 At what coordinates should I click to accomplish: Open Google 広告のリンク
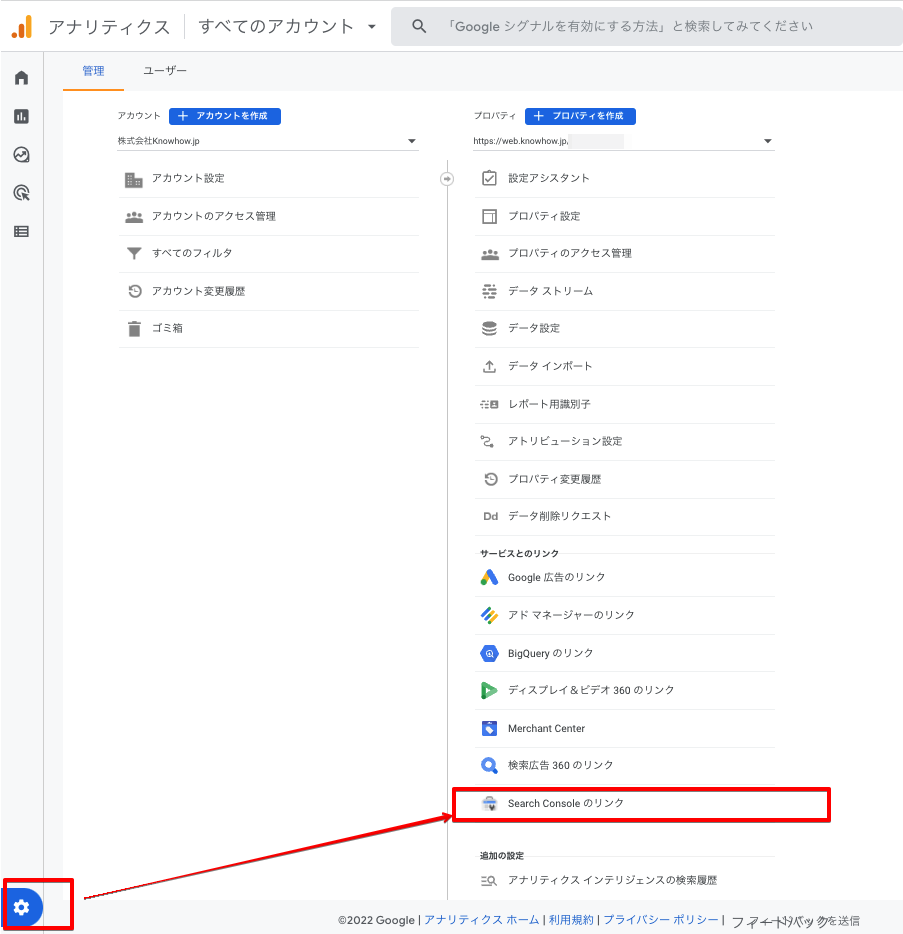tap(625, 577)
